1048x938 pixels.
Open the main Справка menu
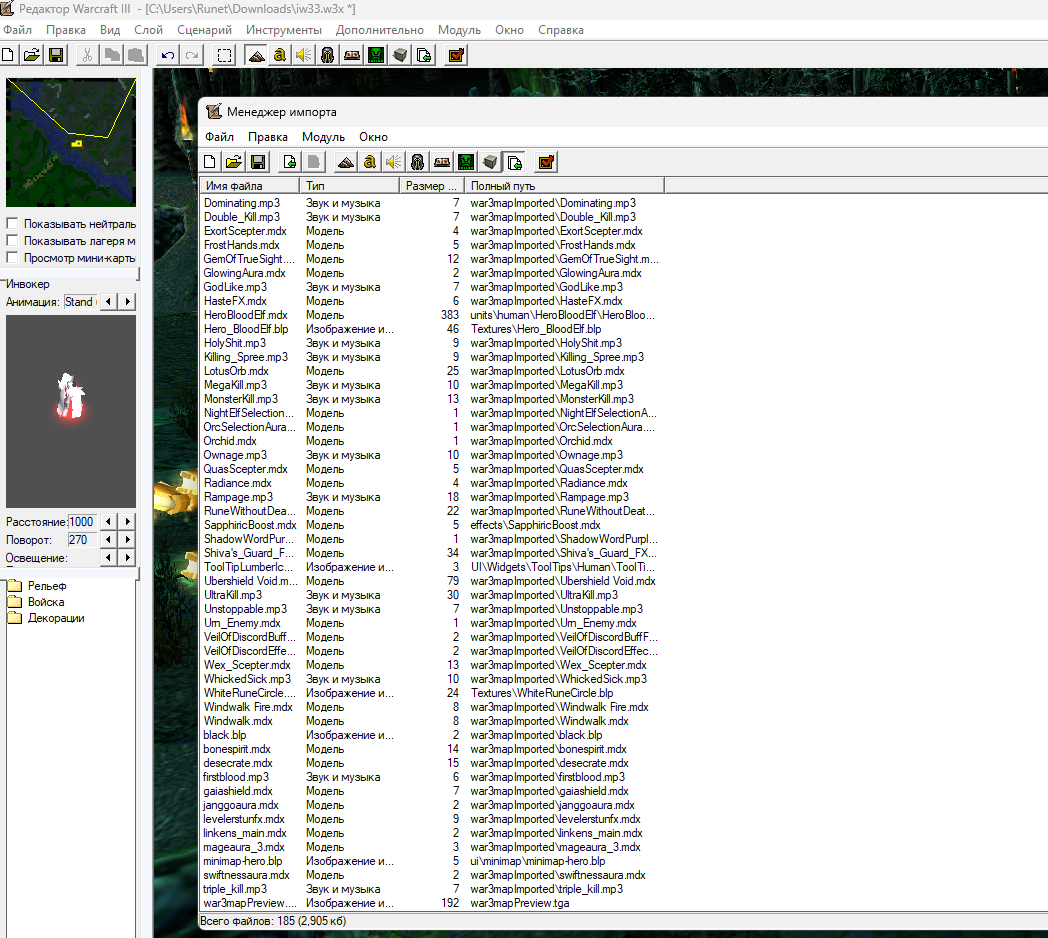pyautogui.click(x=561, y=29)
